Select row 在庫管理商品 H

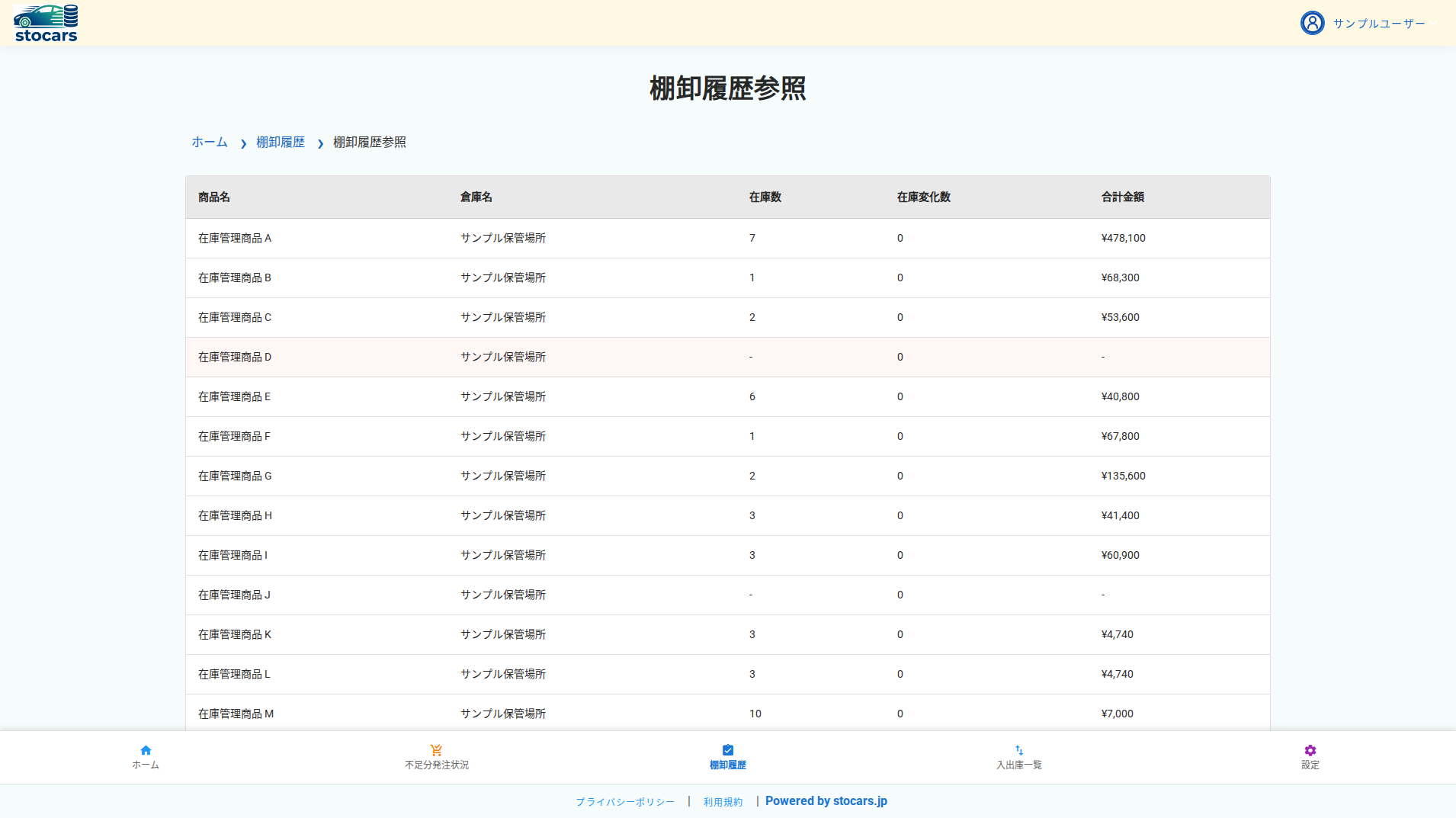pos(728,515)
